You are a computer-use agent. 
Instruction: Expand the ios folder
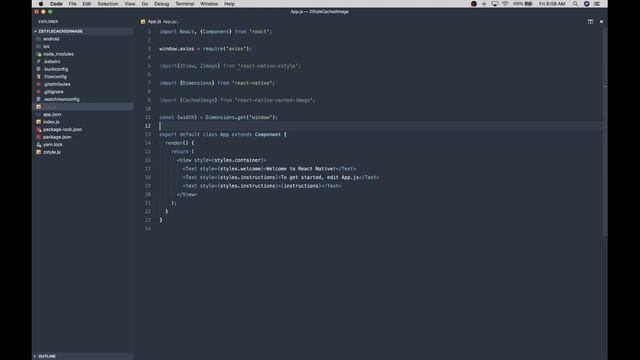[46, 47]
